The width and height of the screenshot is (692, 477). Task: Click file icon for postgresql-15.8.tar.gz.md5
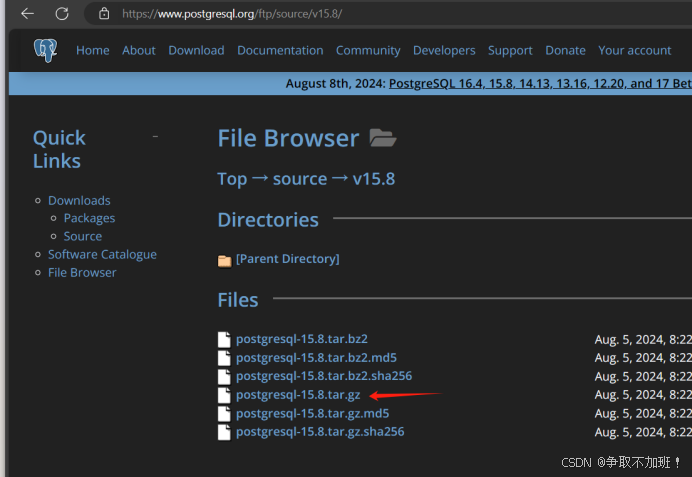pyautogui.click(x=224, y=413)
